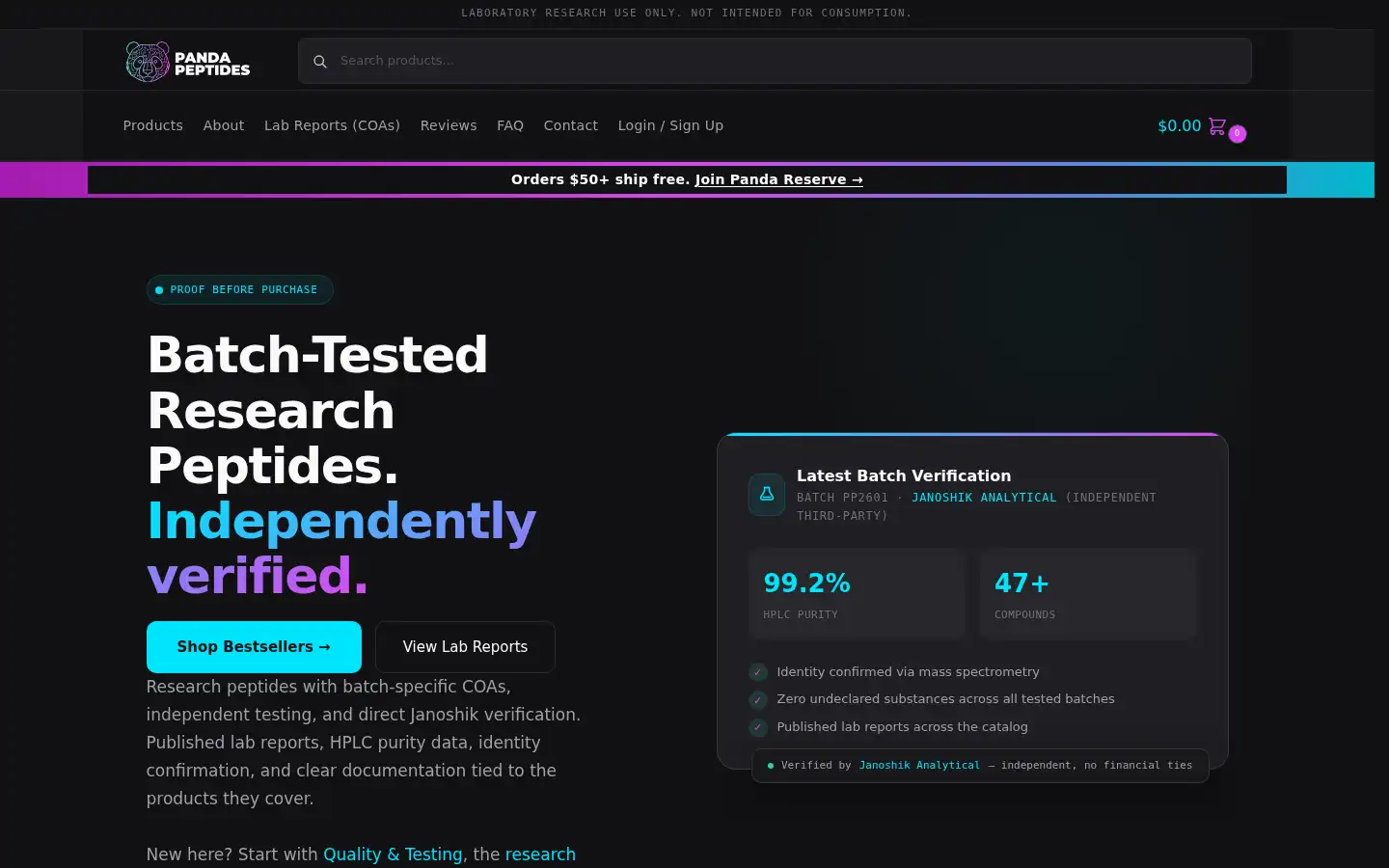This screenshot has height=868, width=1389.
Task: Click Shop Bestsellers button
Action: pos(254,647)
